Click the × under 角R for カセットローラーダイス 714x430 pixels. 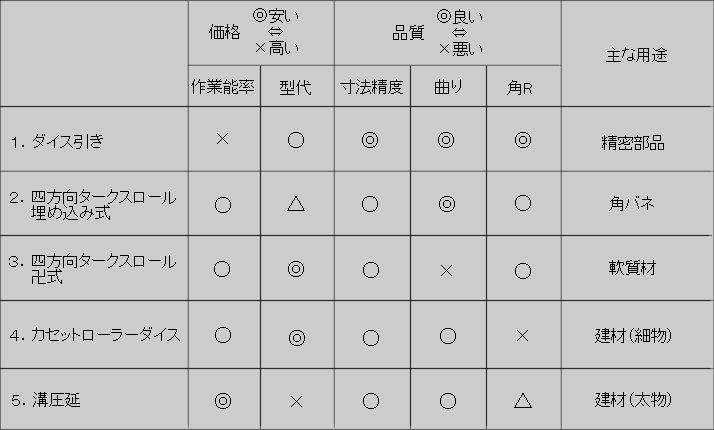click(522, 335)
